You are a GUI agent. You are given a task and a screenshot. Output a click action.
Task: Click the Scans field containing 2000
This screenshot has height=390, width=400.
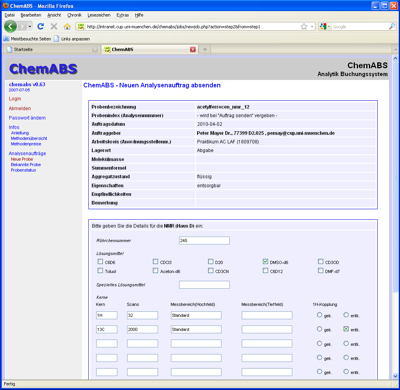tap(142, 329)
